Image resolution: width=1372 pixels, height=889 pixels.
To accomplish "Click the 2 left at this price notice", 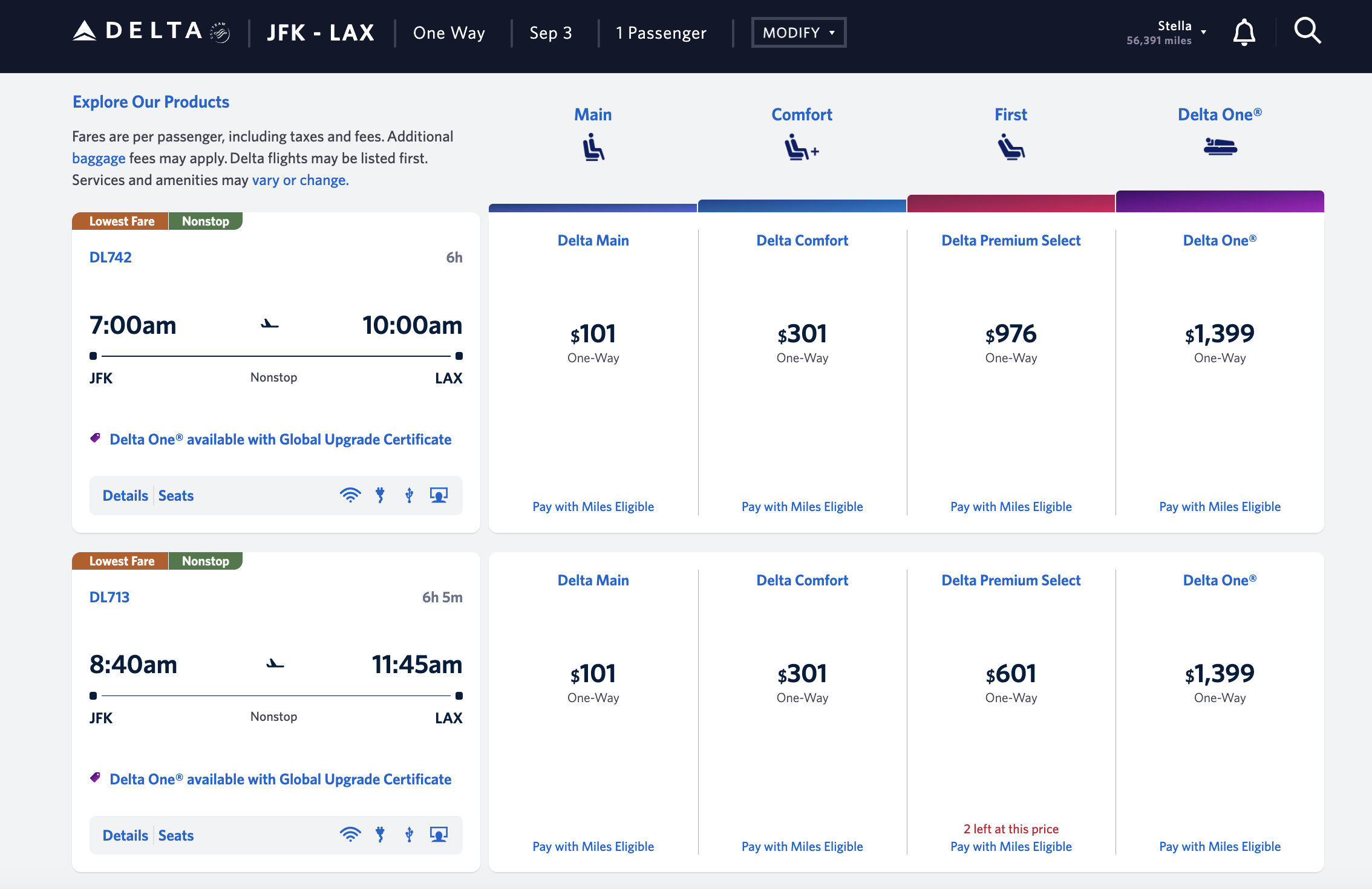I will pos(1011,829).
